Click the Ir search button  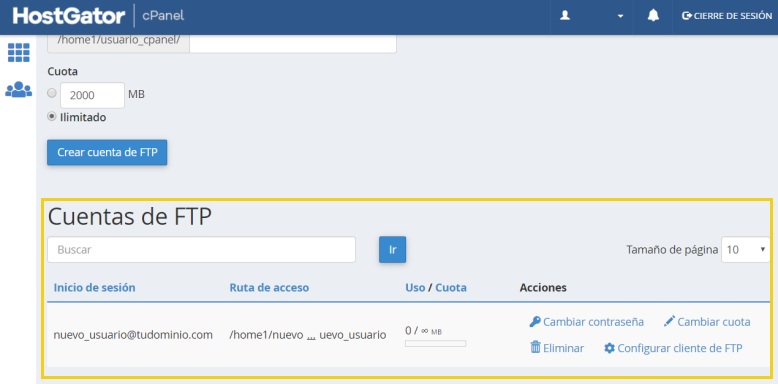tap(392, 250)
